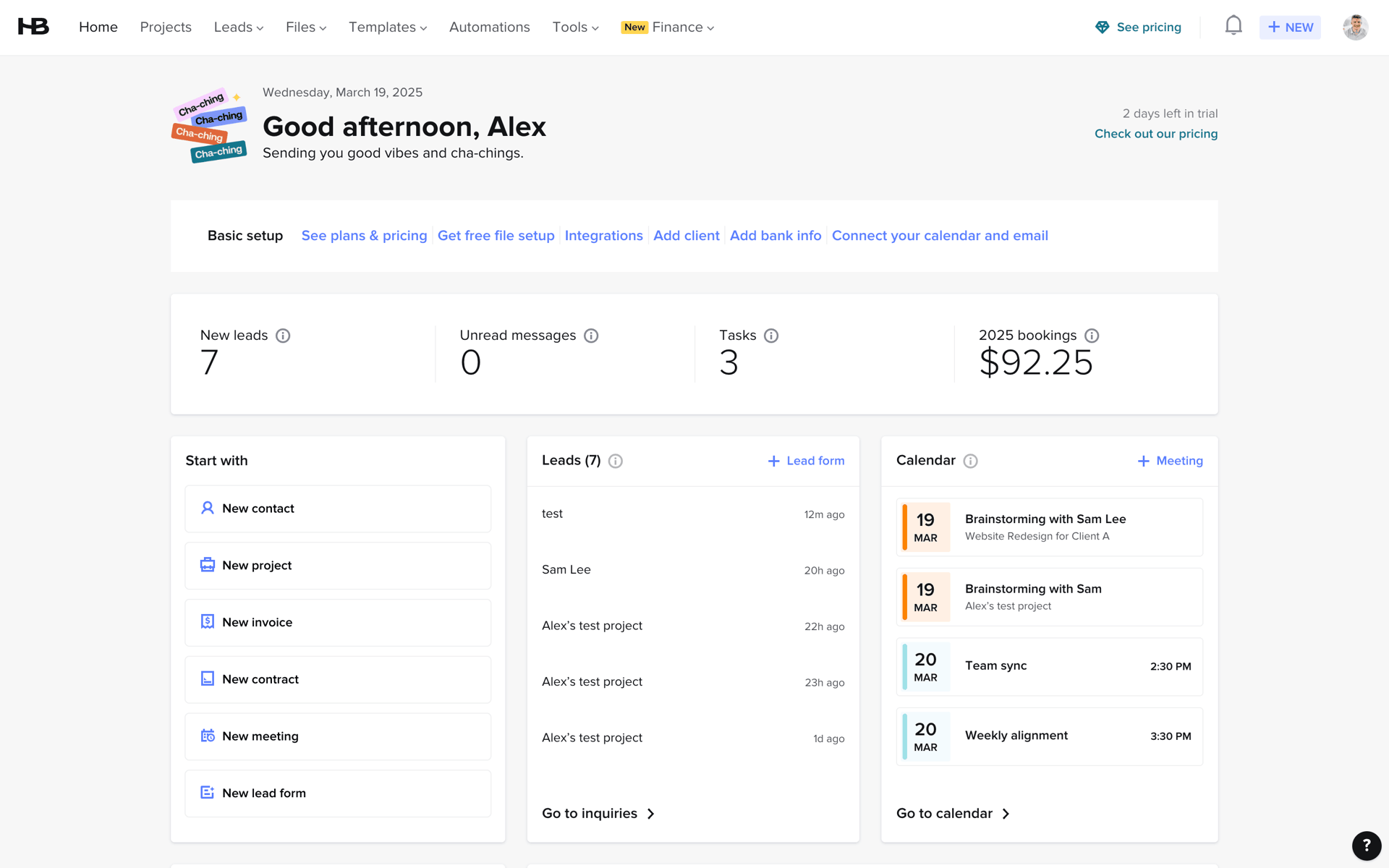Click Add client setup link
Image resolution: width=1389 pixels, height=868 pixels.
pyautogui.click(x=687, y=236)
